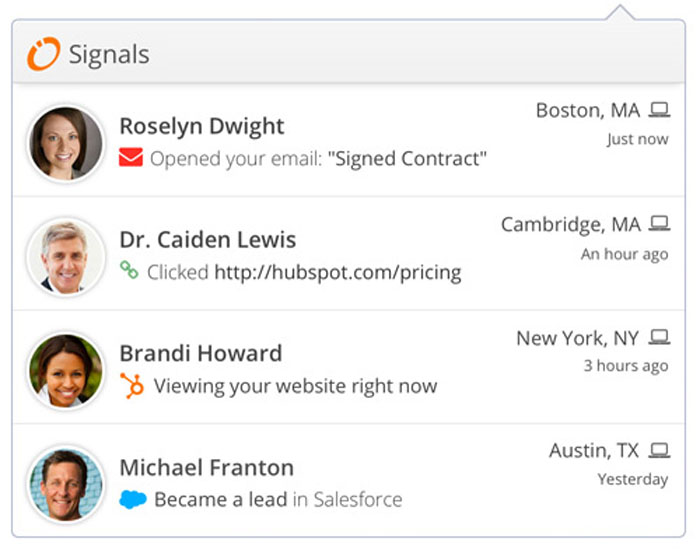The width and height of the screenshot is (700, 549).
Task: Click Michael Franton's avatar
Action: (66, 484)
